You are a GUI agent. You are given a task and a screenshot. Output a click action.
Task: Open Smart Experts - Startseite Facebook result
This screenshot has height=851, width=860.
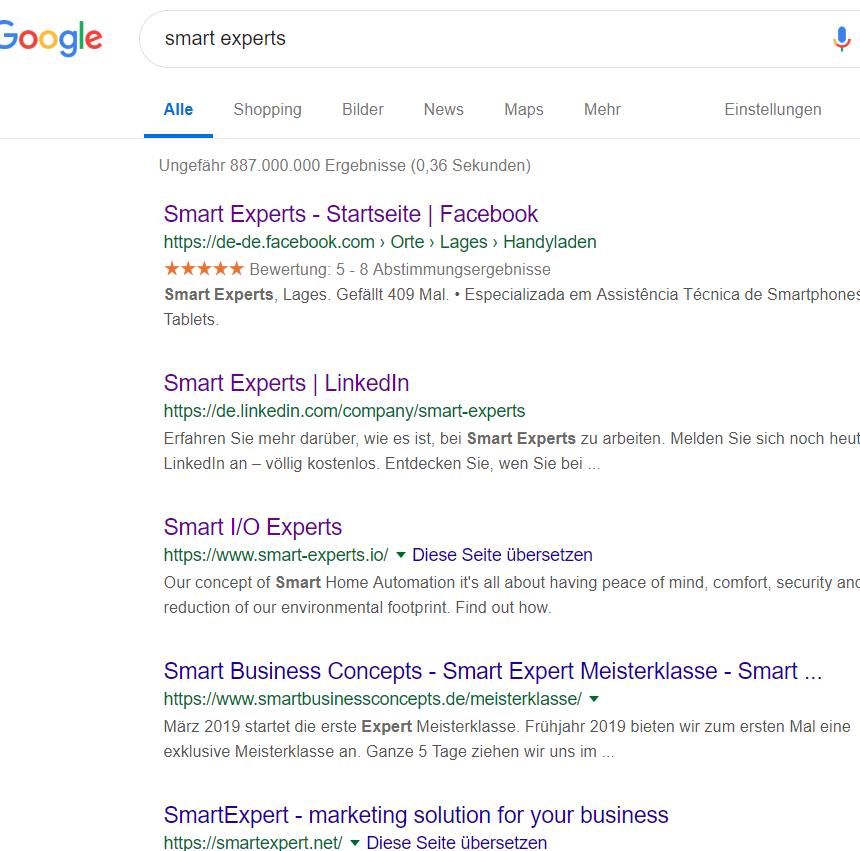350,214
